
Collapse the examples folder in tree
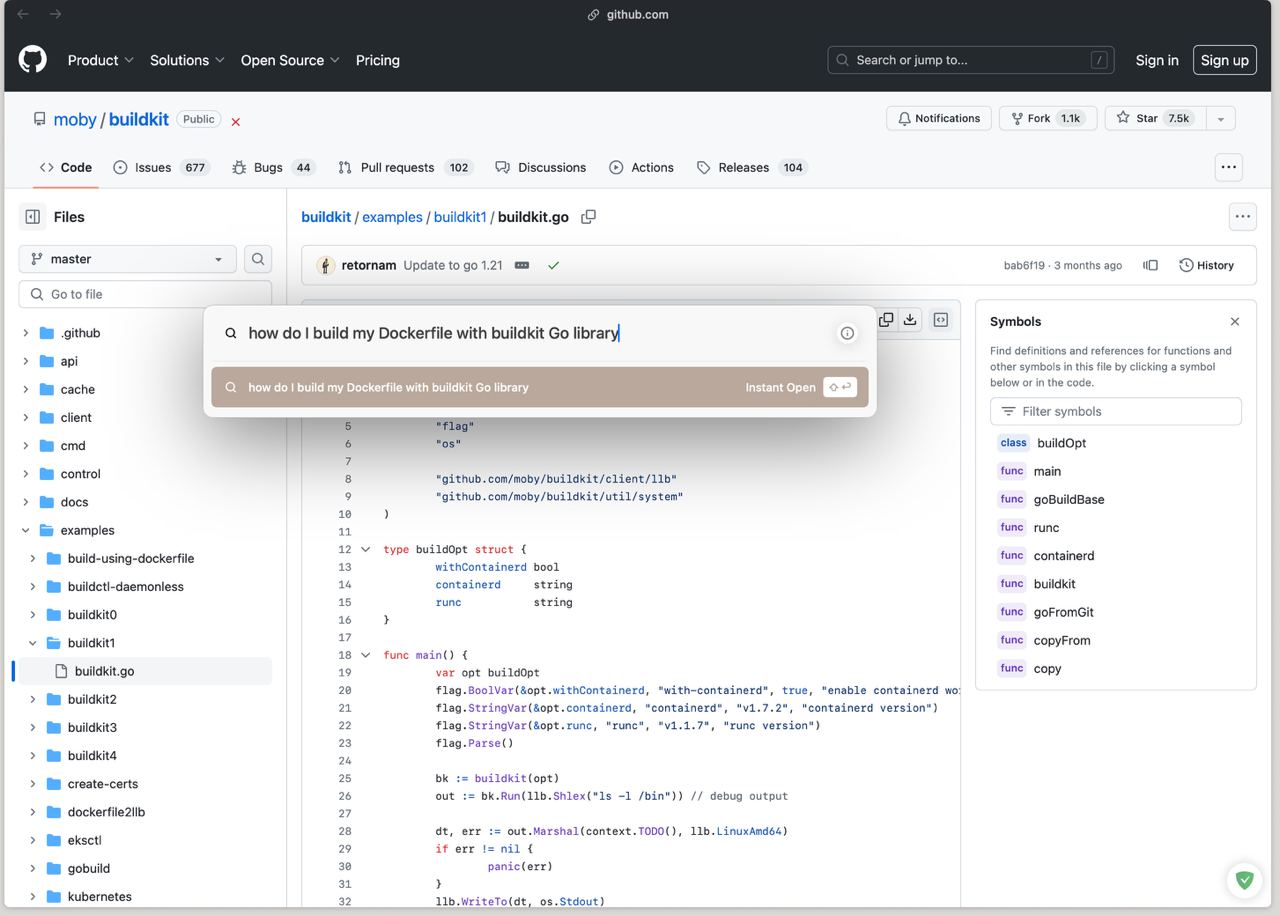point(26,530)
